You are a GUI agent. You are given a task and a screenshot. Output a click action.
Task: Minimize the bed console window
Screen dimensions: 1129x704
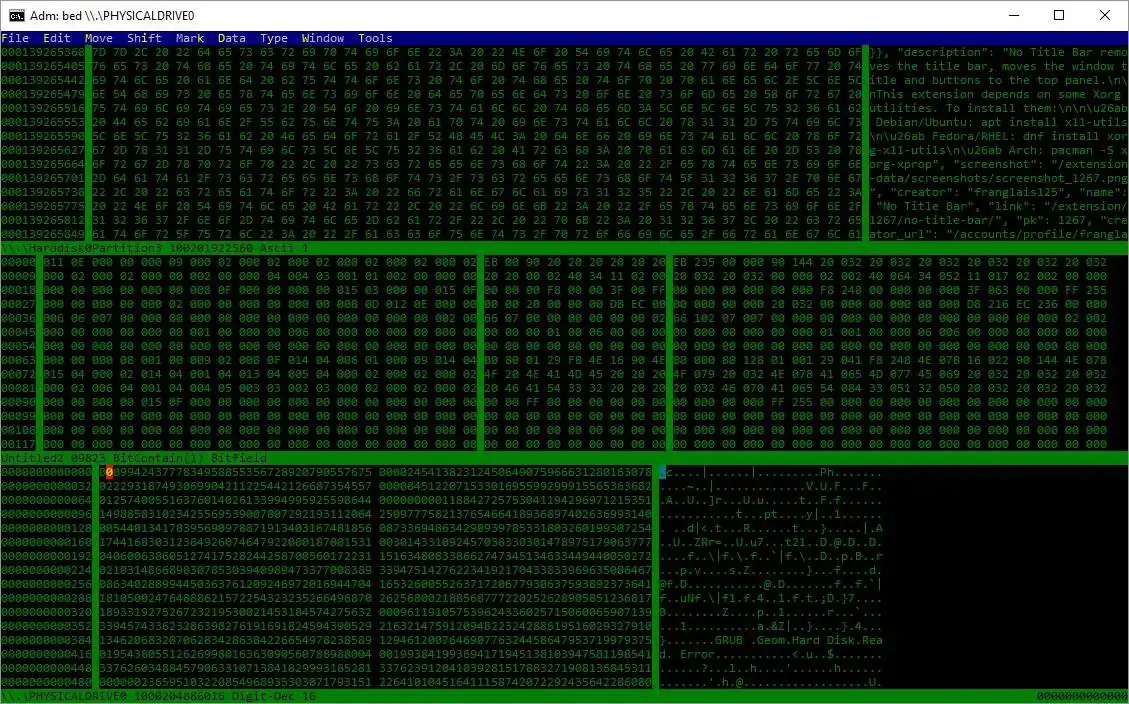(1014, 15)
